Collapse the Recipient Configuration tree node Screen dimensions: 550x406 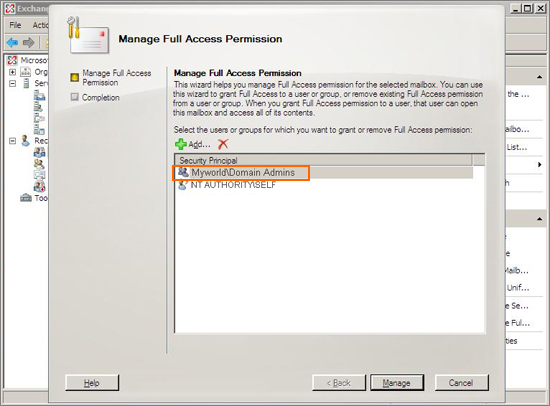tap(12, 141)
